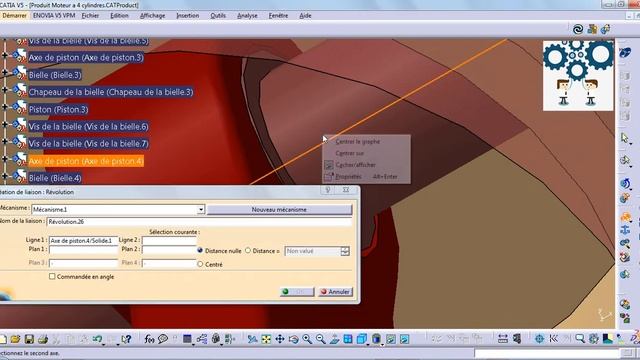The image size is (640, 360).
Task: Open the Mécanisme dropdown list
Action: pyautogui.click(x=201, y=209)
